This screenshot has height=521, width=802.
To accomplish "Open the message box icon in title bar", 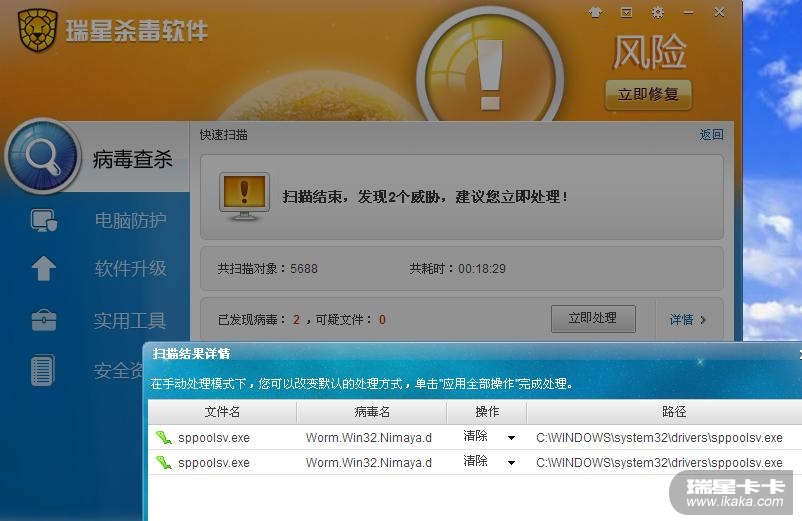I will (x=627, y=12).
